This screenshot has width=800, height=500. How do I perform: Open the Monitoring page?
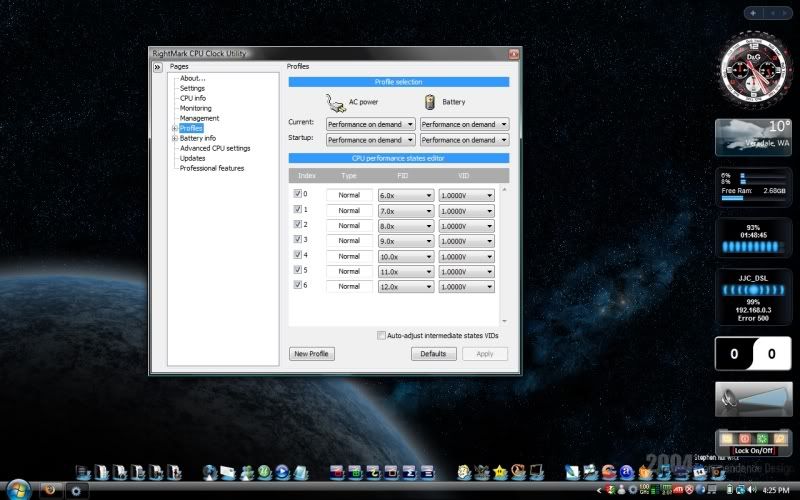[195, 108]
